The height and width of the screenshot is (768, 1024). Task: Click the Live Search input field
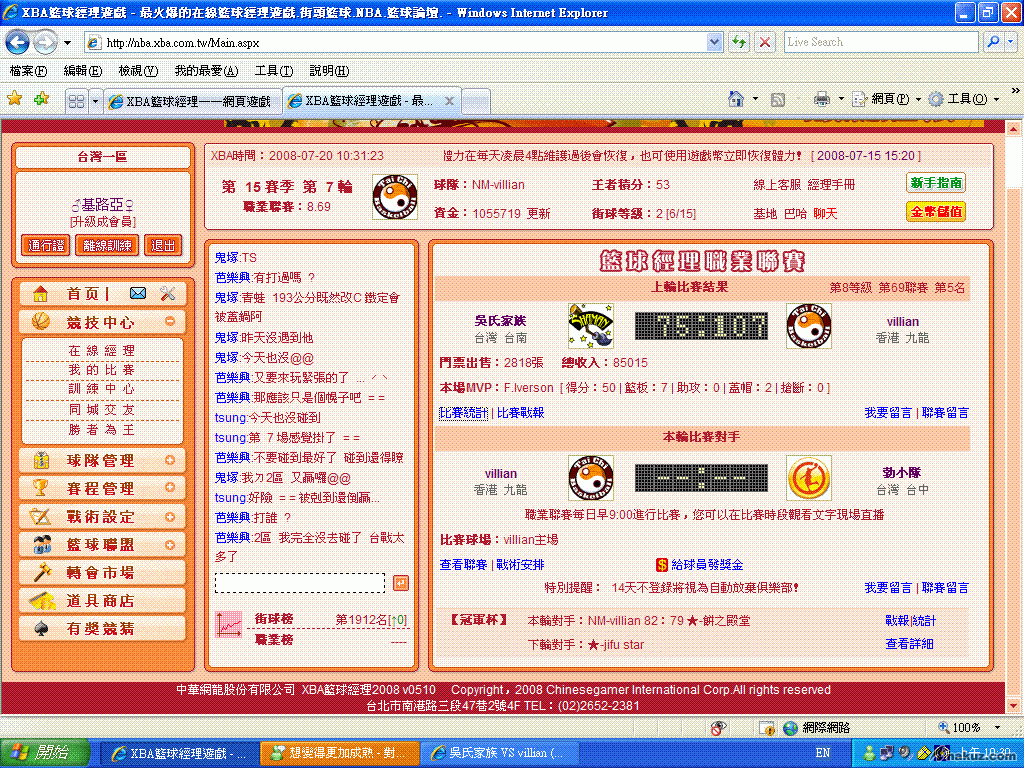pos(881,42)
